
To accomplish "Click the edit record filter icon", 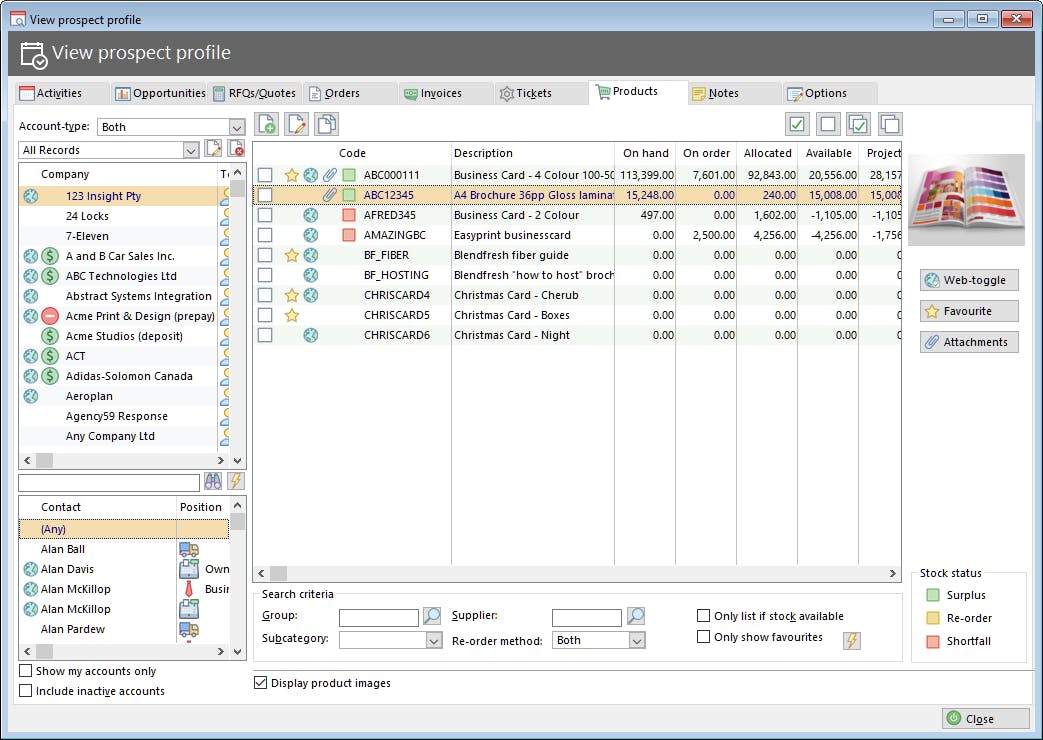I will pos(213,149).
